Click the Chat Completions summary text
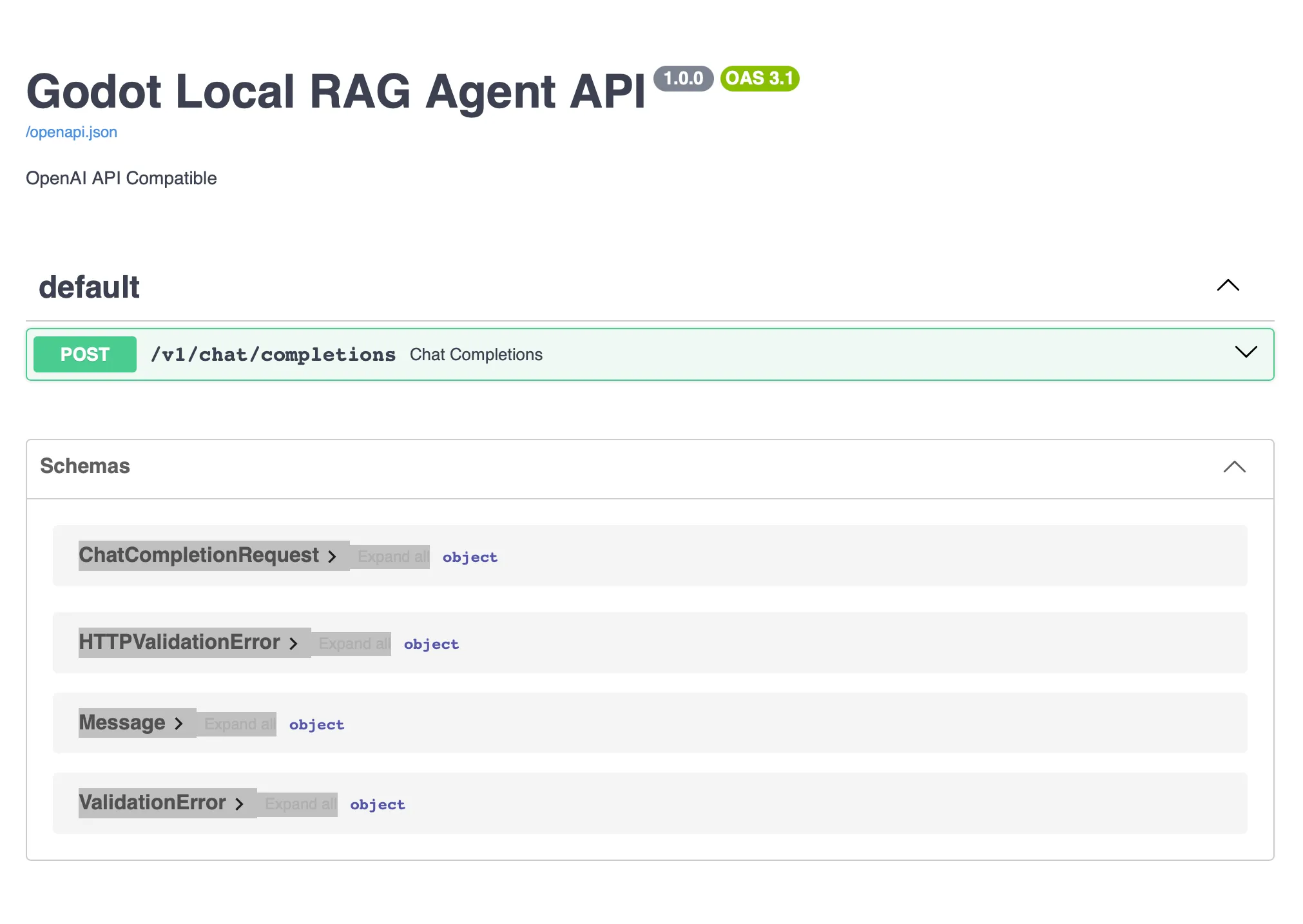The height and width of the screenshot is (924, 1303). click(x=476, y=354)
